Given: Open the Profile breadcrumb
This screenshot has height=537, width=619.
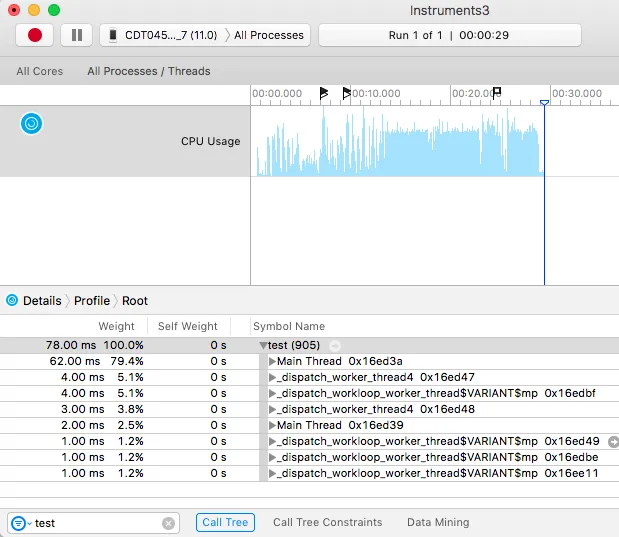Looking at the screenshot, I should [x=92, y=301].
